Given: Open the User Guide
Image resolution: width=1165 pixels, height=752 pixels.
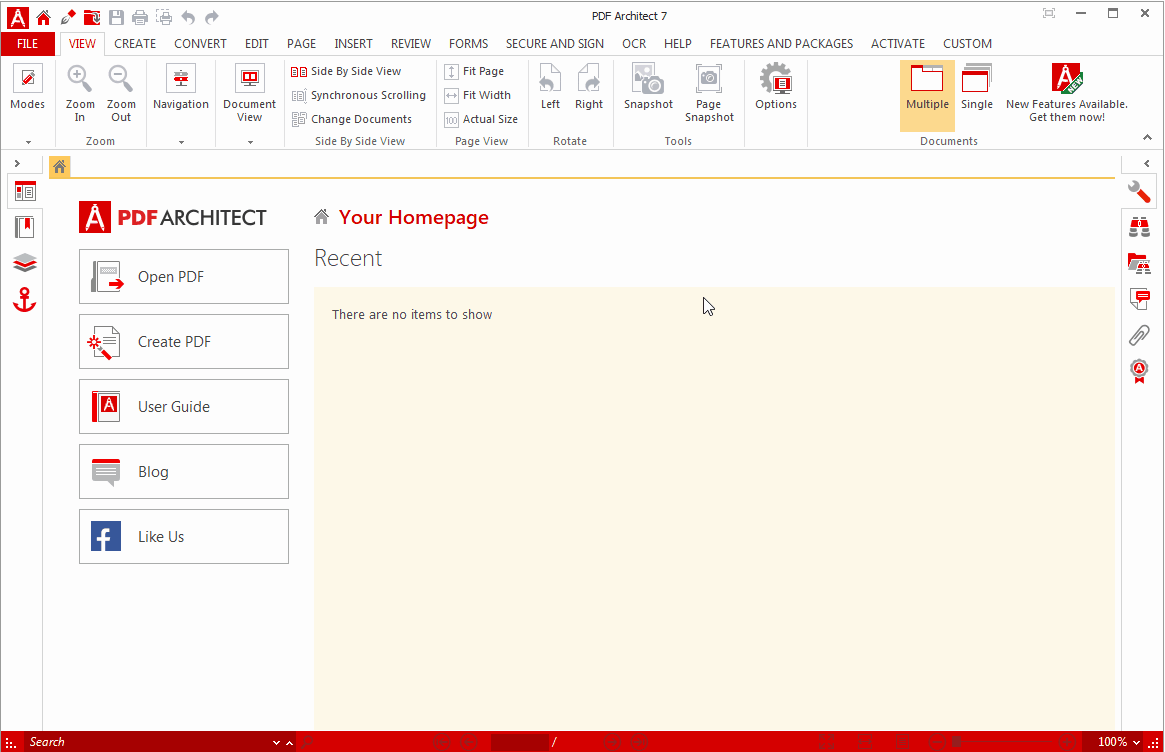Looking at the screenshot, I should (x=184, y=406).
